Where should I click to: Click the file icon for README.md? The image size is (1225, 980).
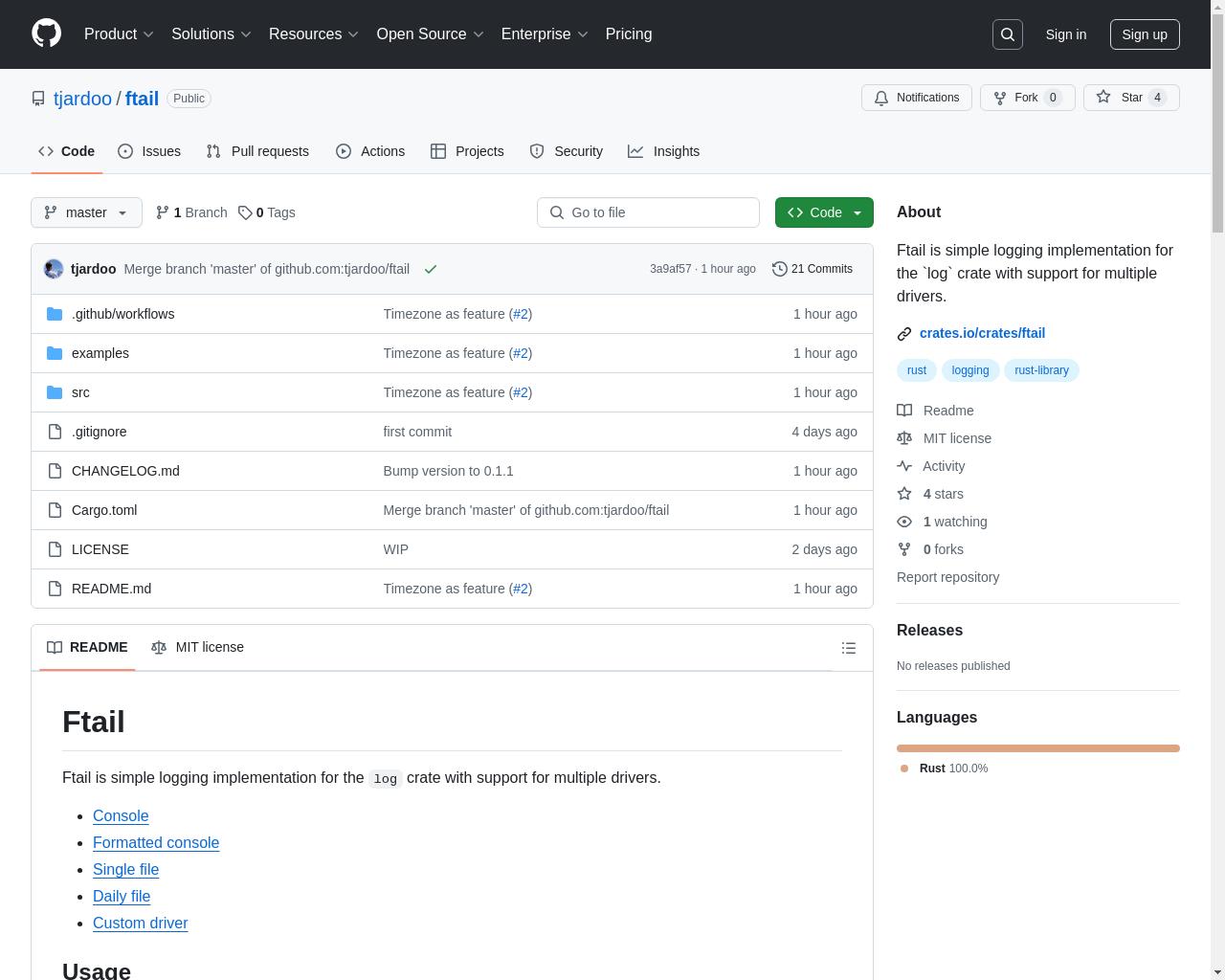pos(55,589)
